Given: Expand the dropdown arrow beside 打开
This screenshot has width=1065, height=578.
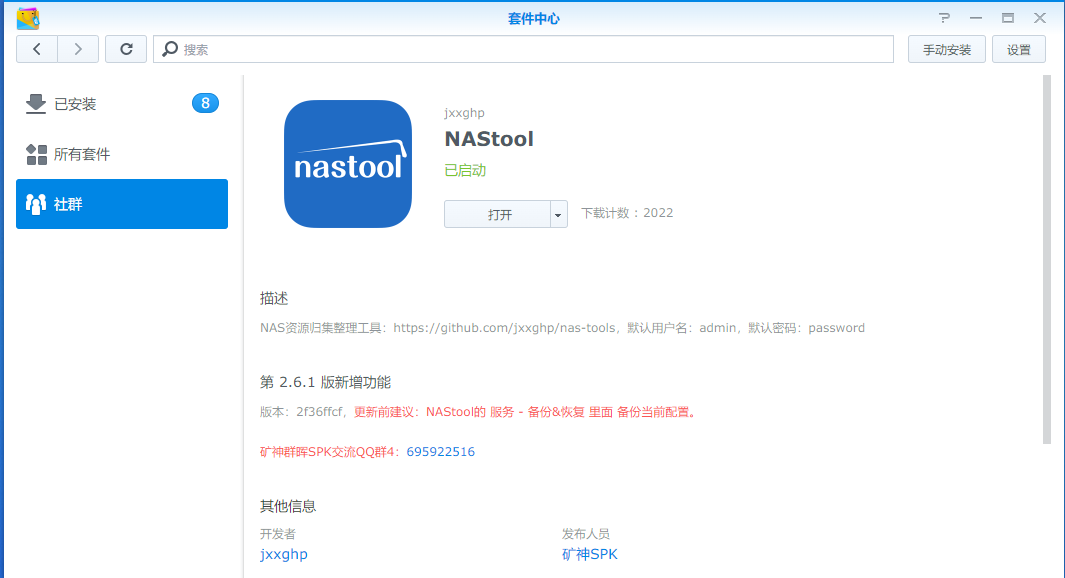Looking at the screenshot, I should pos(559,214).
